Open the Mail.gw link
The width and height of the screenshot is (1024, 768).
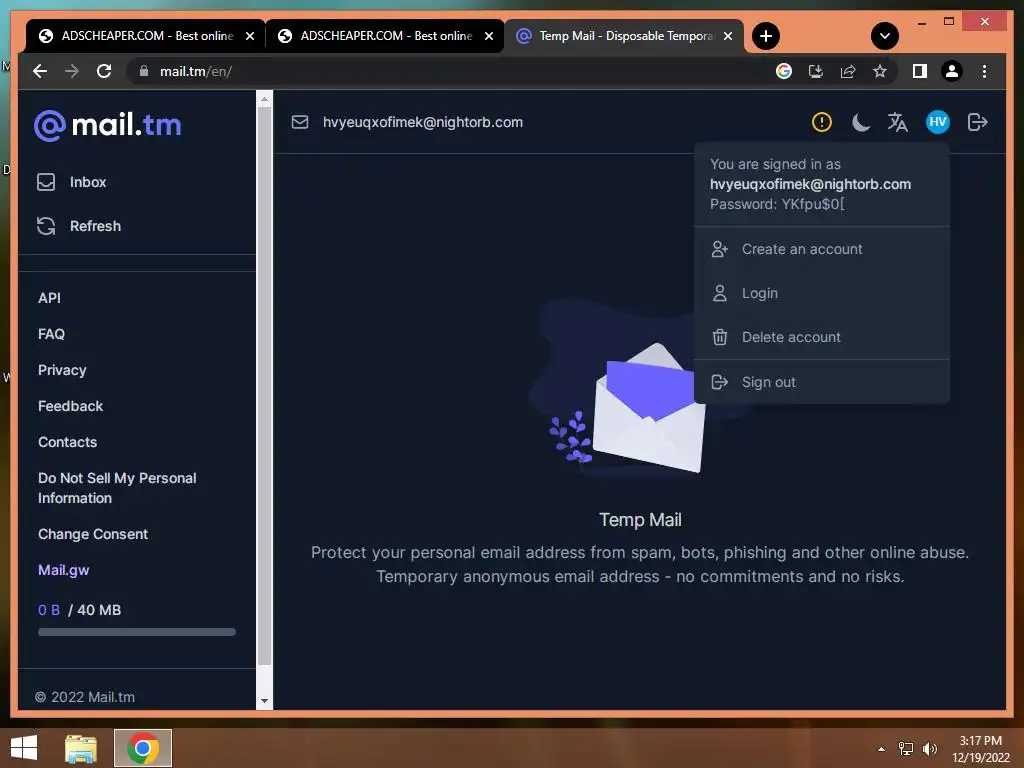pyautogui.click(x=63, y=570)
